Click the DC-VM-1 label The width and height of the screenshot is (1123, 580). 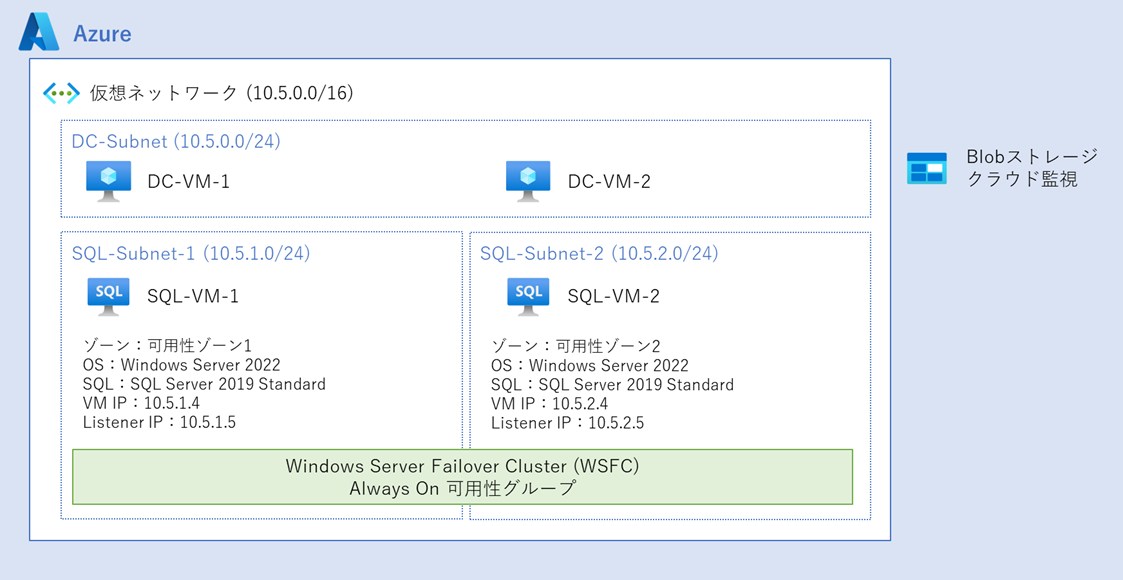pos(188,182)
